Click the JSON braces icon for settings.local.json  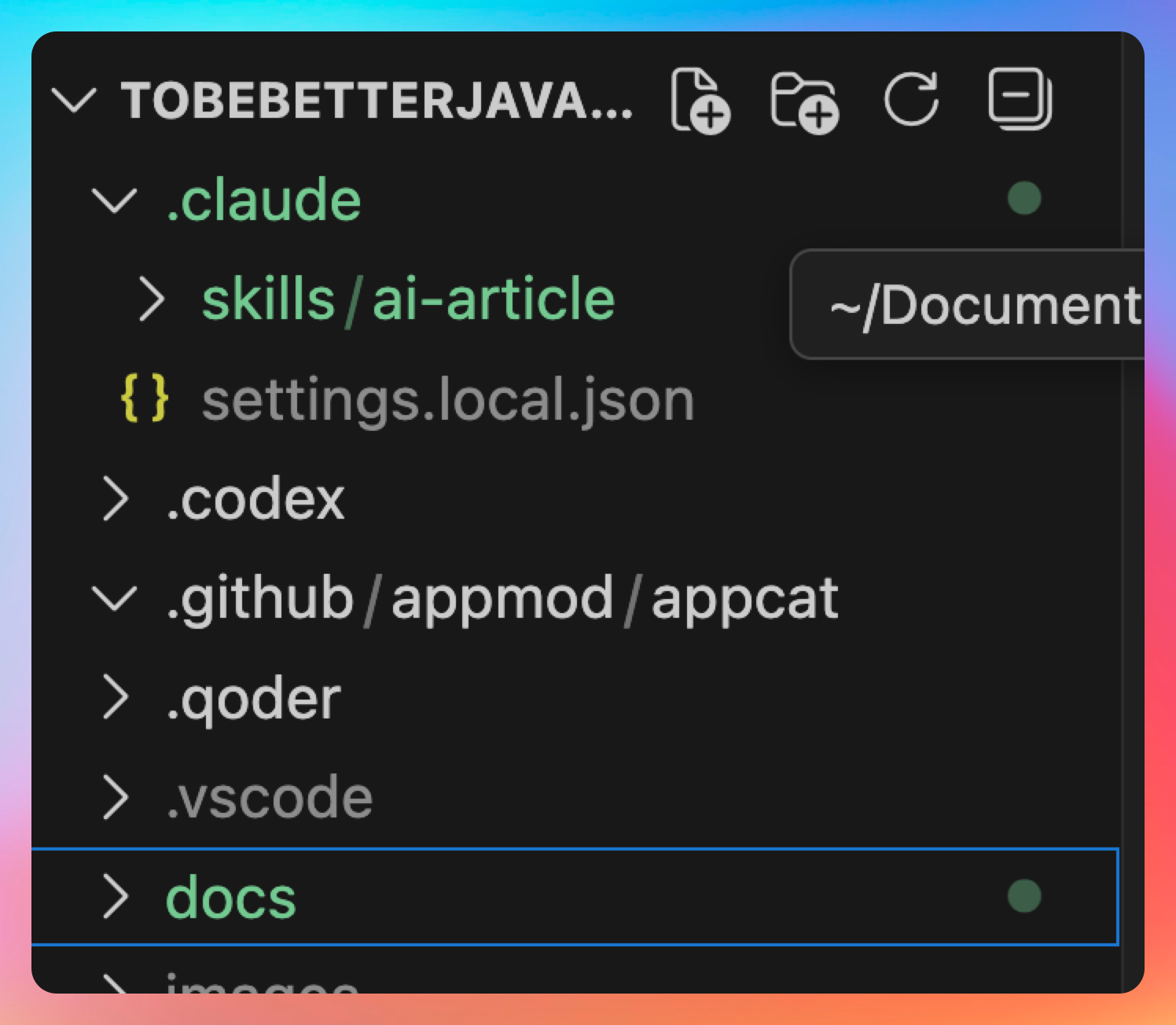(145, 399)
